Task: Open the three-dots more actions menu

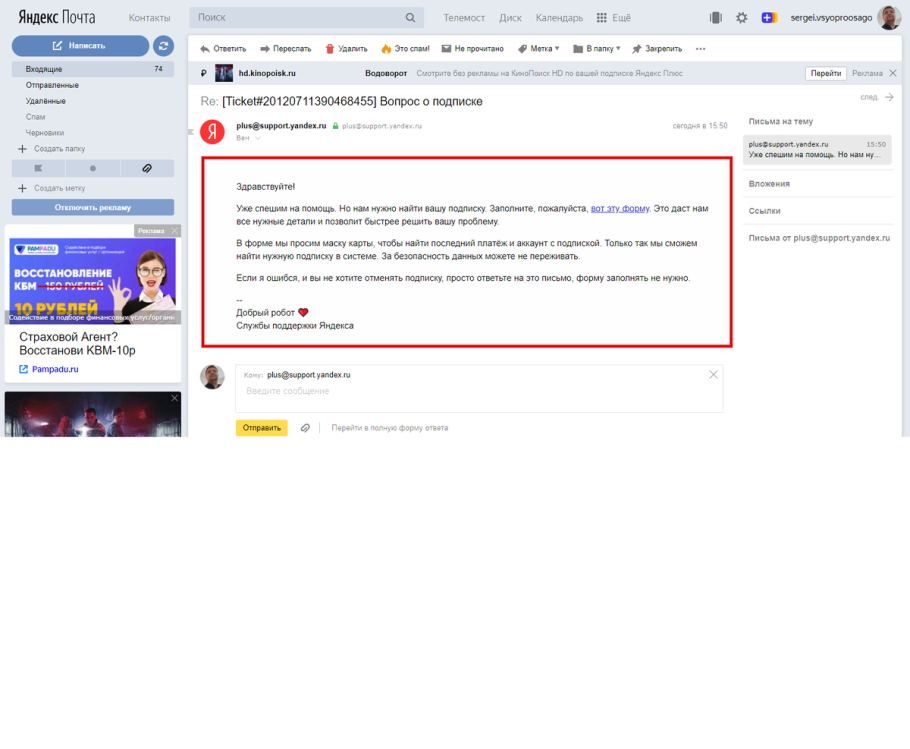Action: click(x=700, y=48)
